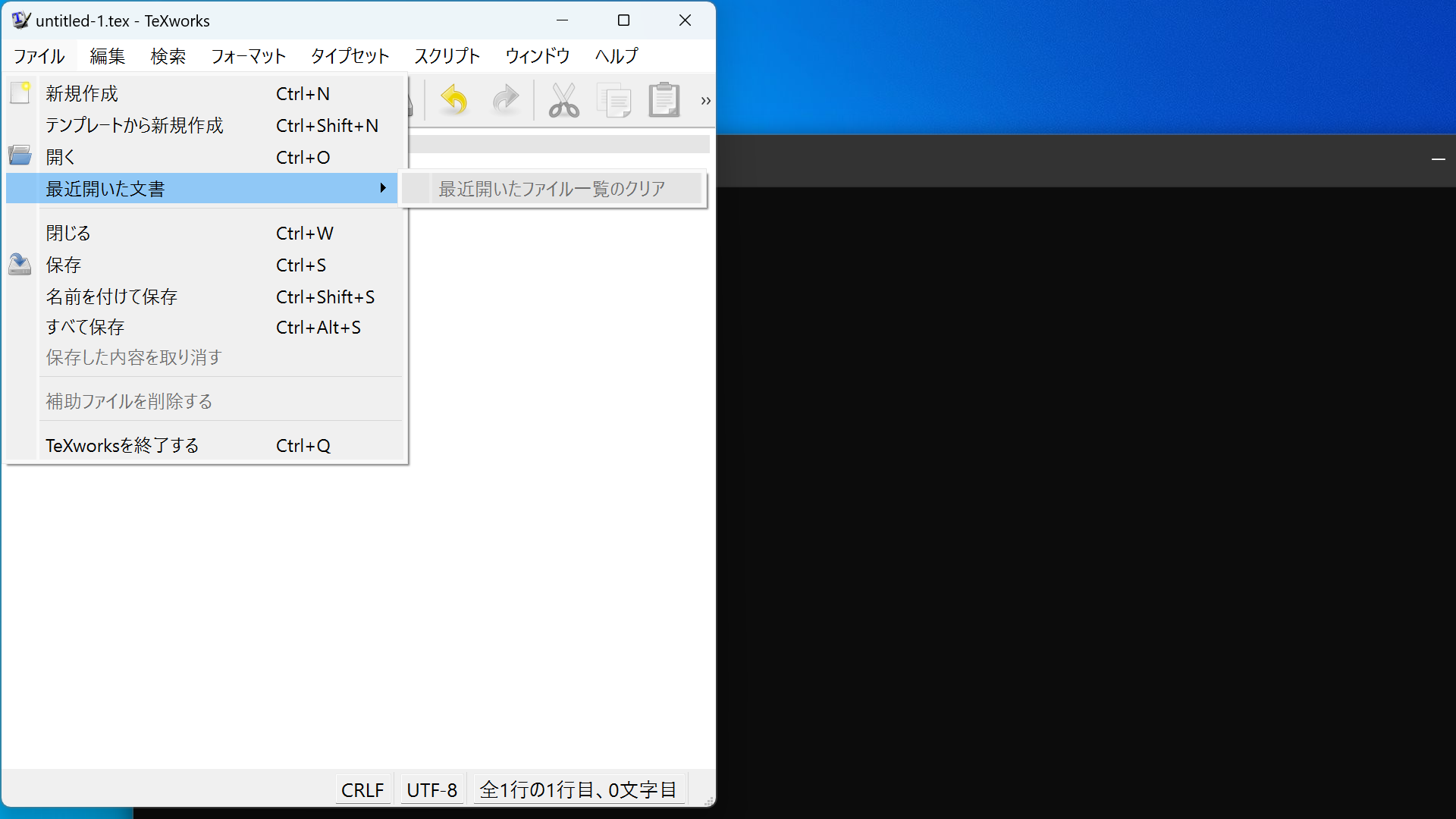Click the Copy pages toolbar icon
Viewport: 1456px width, 819px height.
(614, 100)
